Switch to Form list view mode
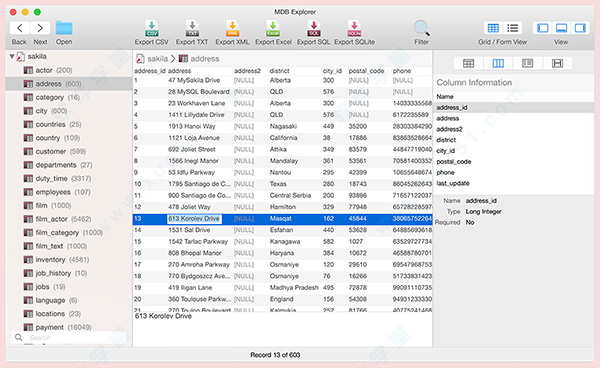The width and height of the screenshot is (600, 368). tap(512, 28)
